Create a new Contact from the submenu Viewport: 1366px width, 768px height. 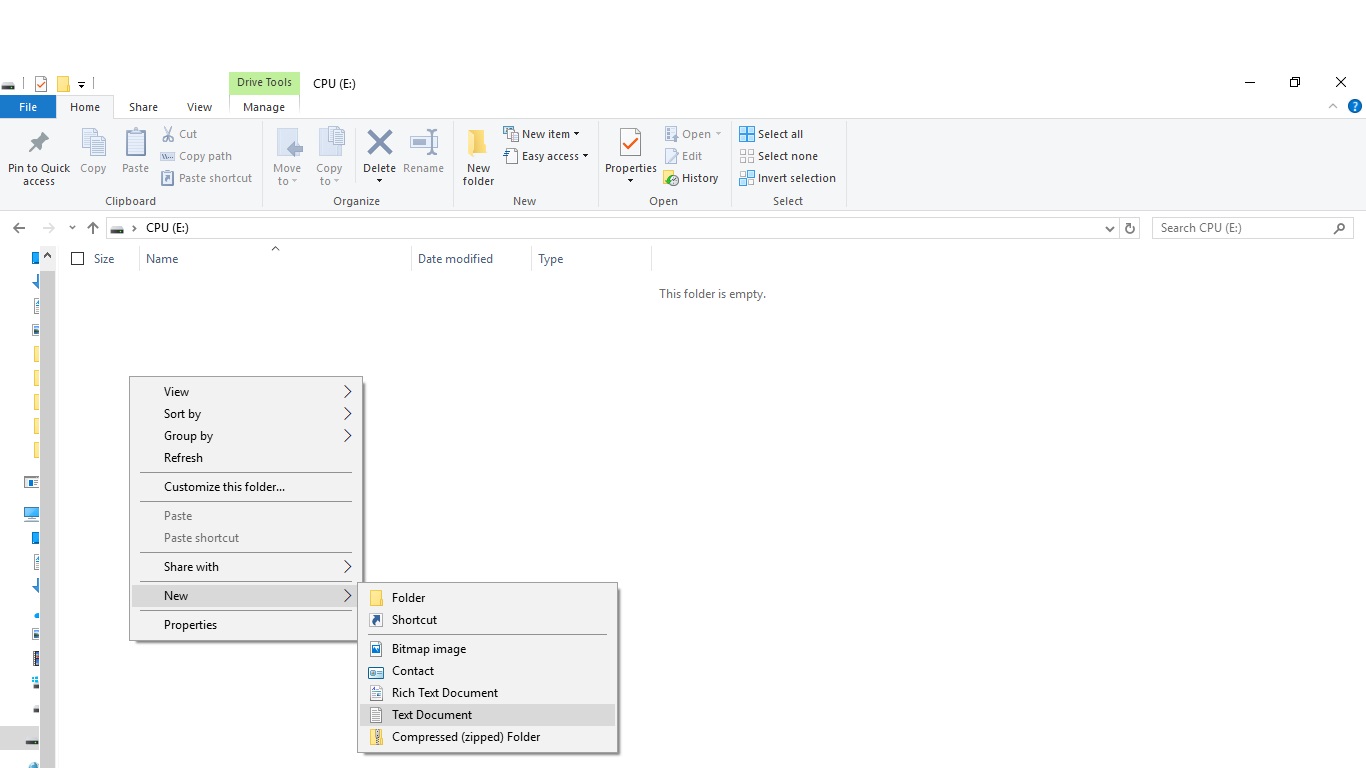click(488, 671)
